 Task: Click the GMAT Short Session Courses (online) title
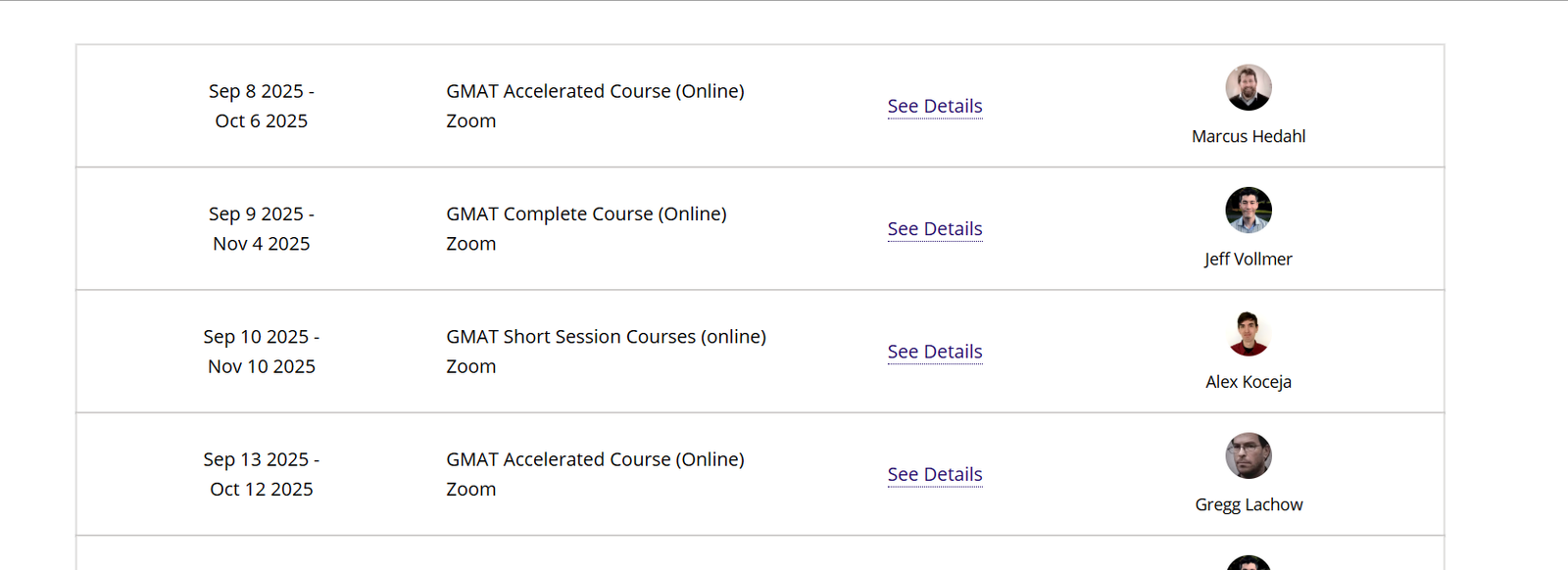pos(606,337)
